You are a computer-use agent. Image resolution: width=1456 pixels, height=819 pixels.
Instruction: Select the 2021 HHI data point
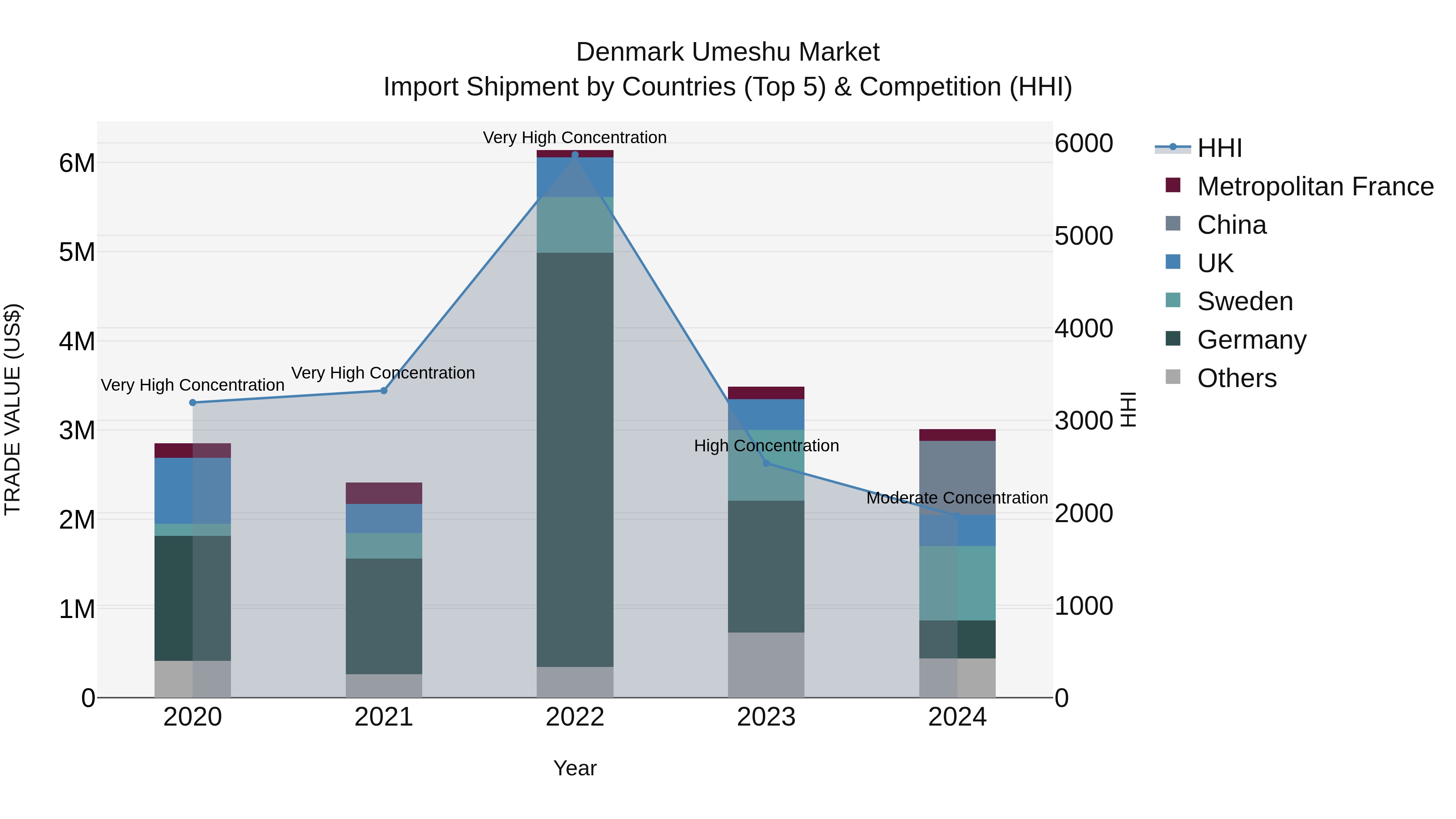click(384, 391)
